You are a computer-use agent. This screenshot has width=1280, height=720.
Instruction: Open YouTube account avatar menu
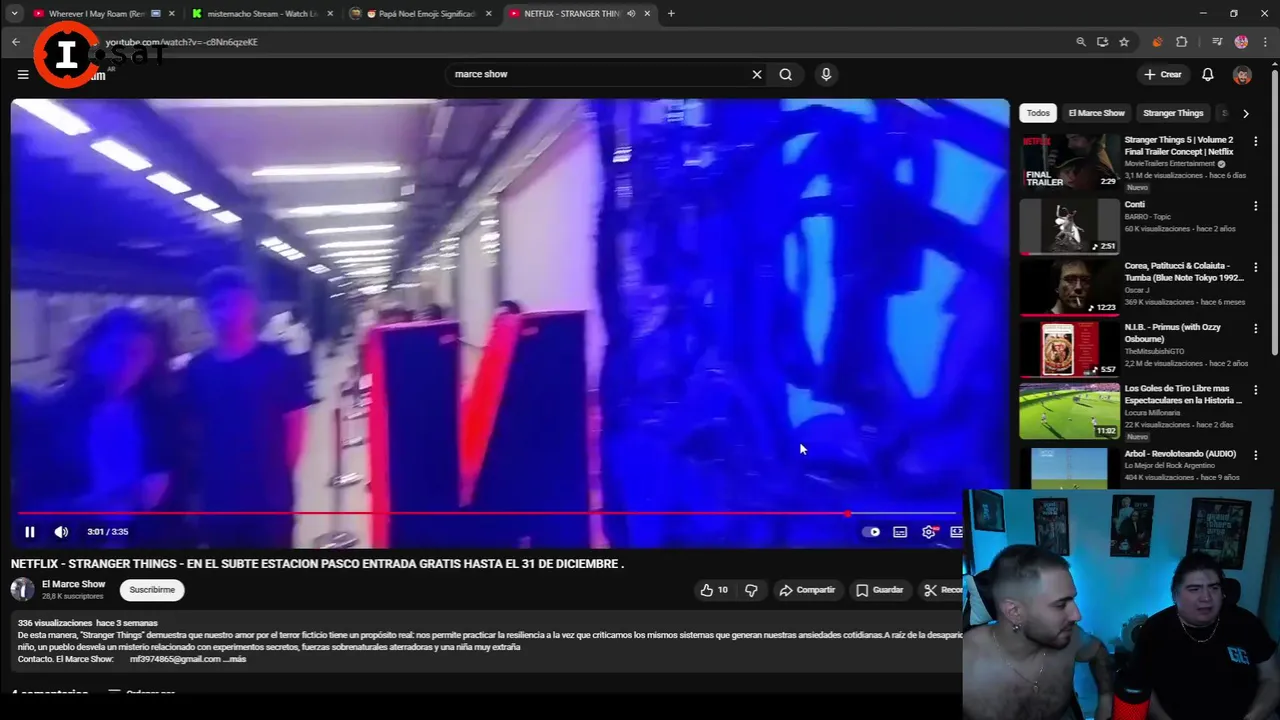pos(1242,75)
